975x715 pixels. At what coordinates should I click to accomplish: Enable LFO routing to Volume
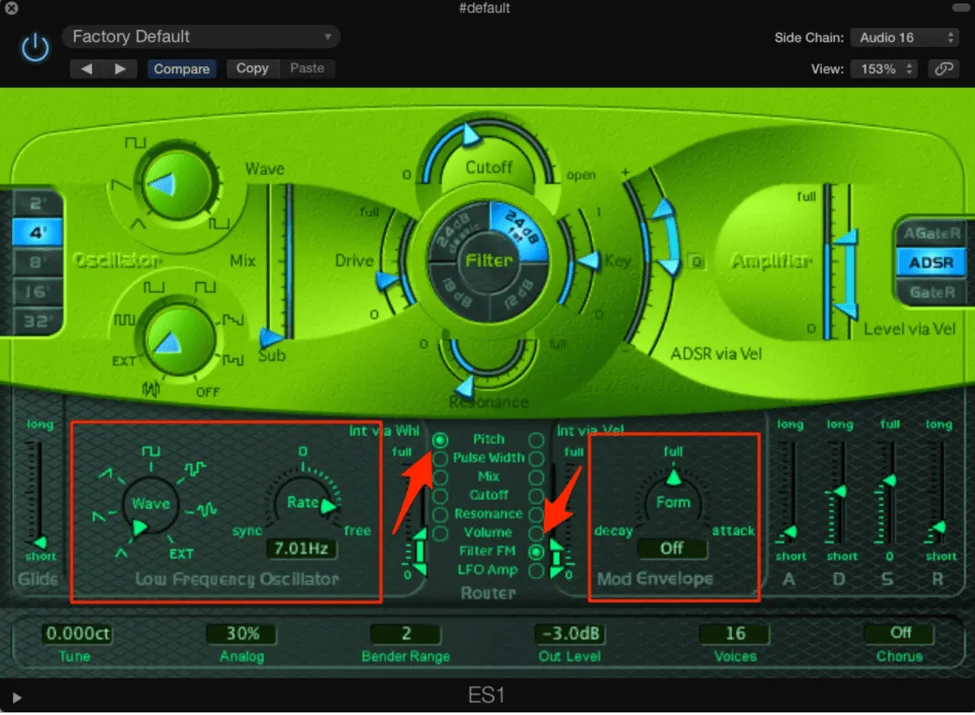point(440,533)
